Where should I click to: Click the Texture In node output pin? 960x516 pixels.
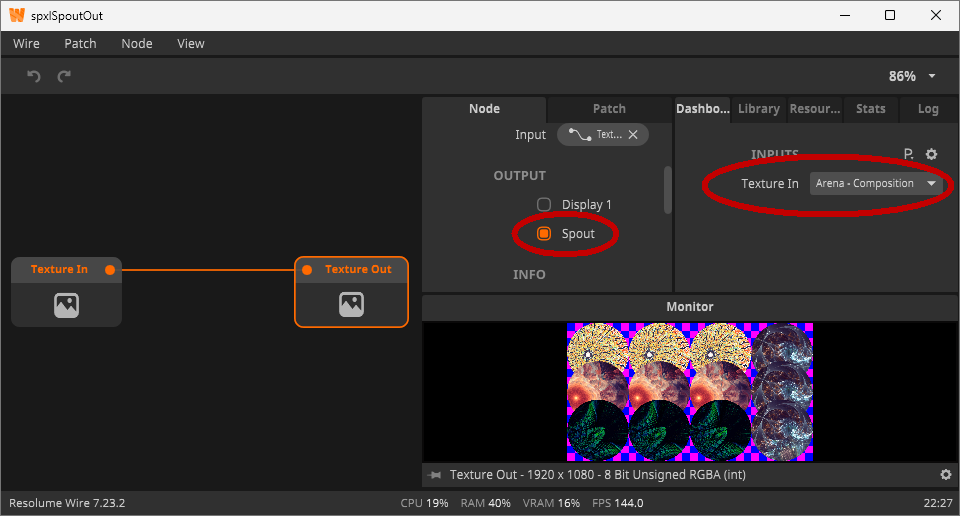(110, 270)
